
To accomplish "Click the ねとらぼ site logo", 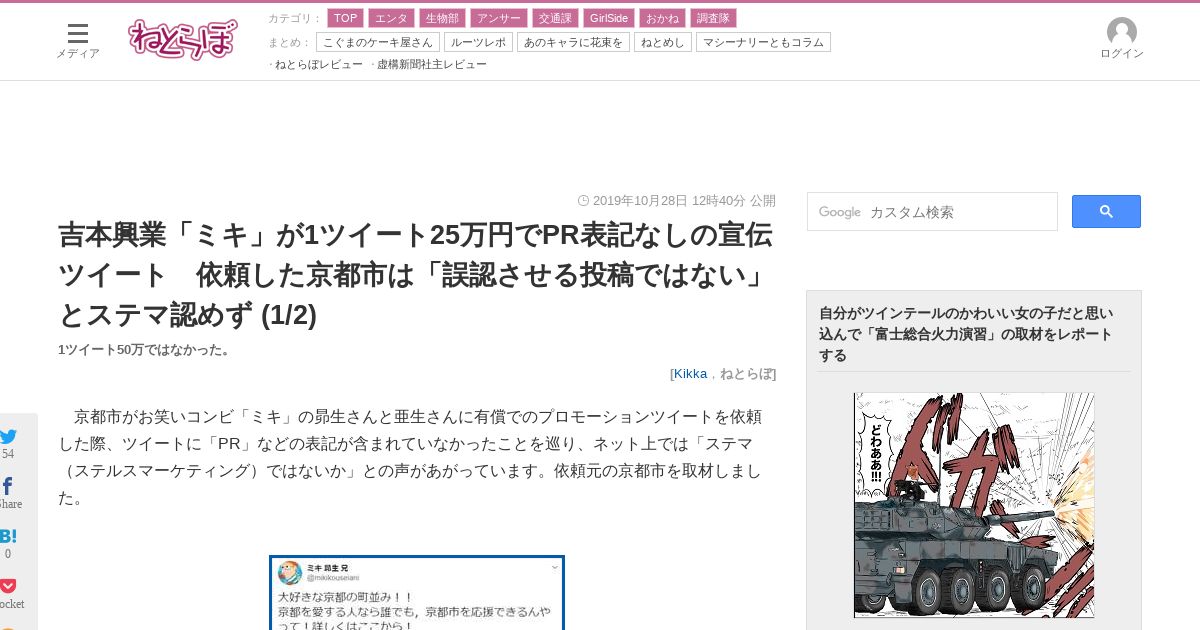I will click(x=183, y=39).
